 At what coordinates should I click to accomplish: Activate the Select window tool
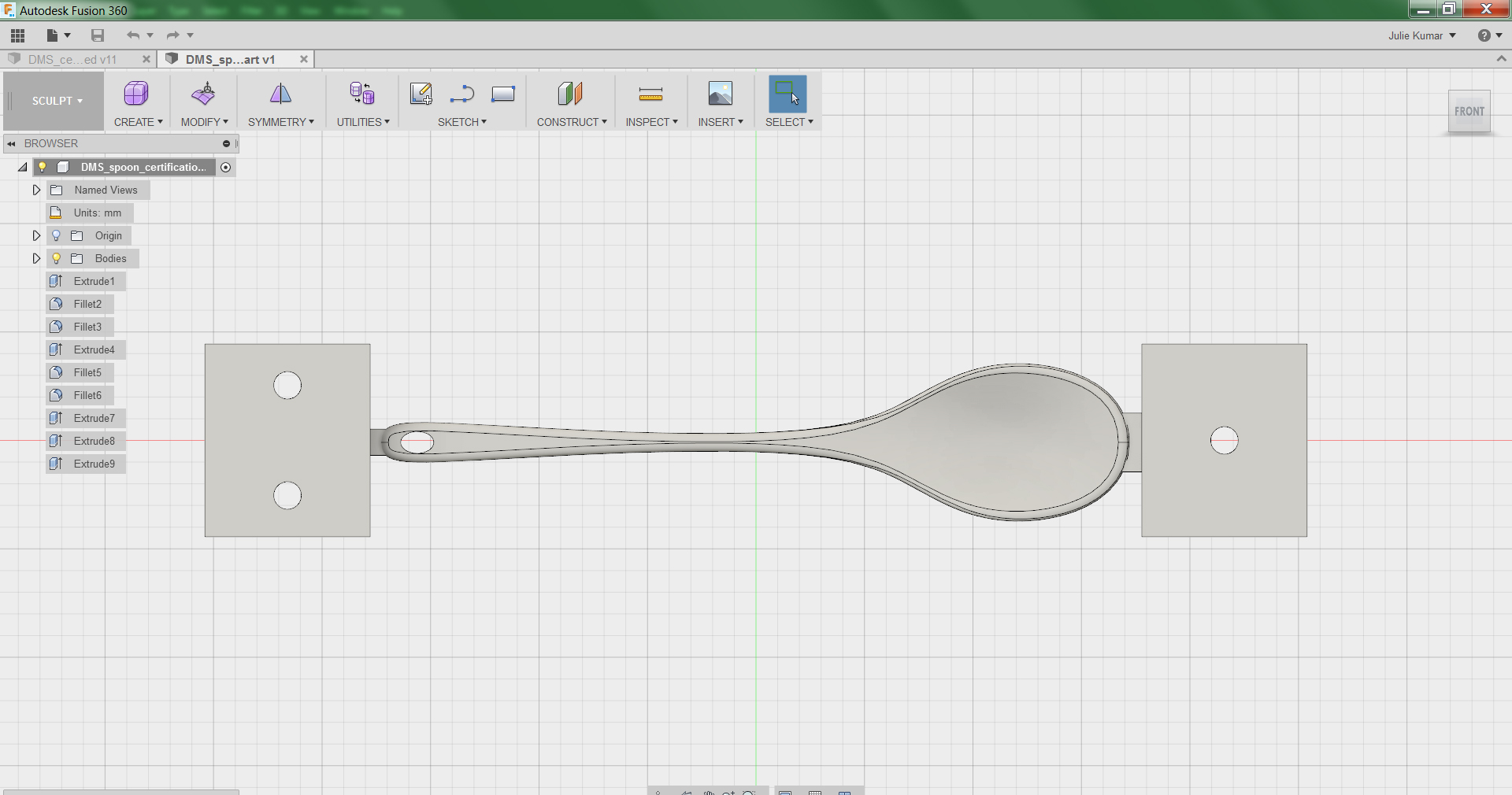[x=787, y=94]
